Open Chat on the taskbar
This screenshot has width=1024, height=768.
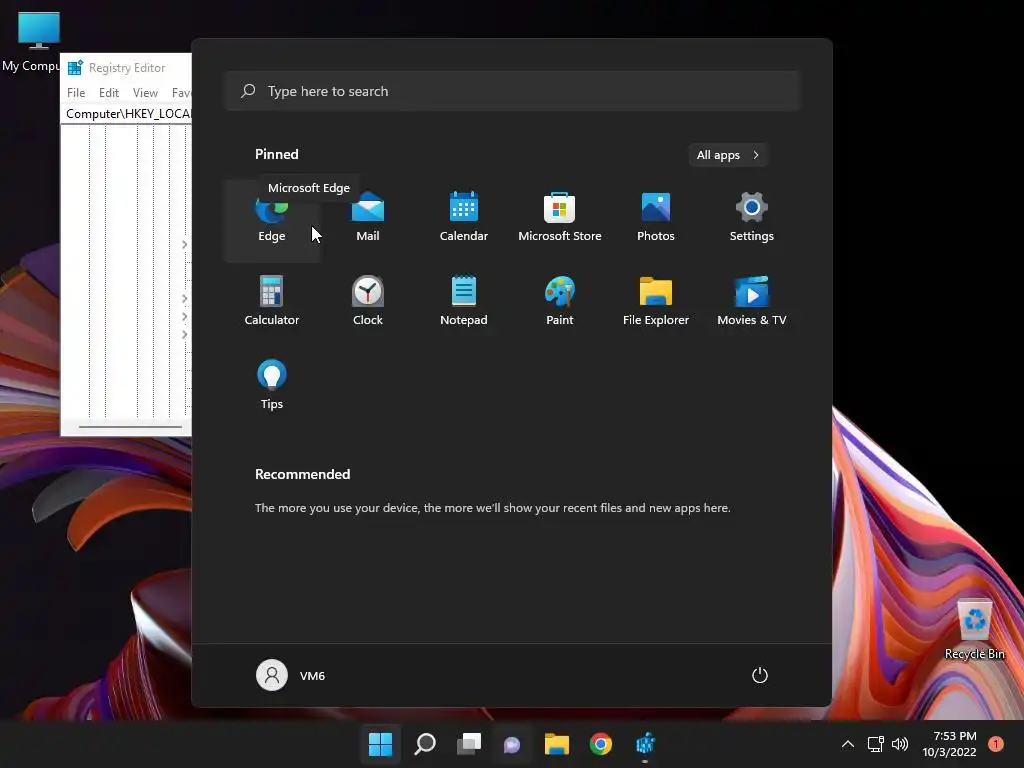coord(512,744)
